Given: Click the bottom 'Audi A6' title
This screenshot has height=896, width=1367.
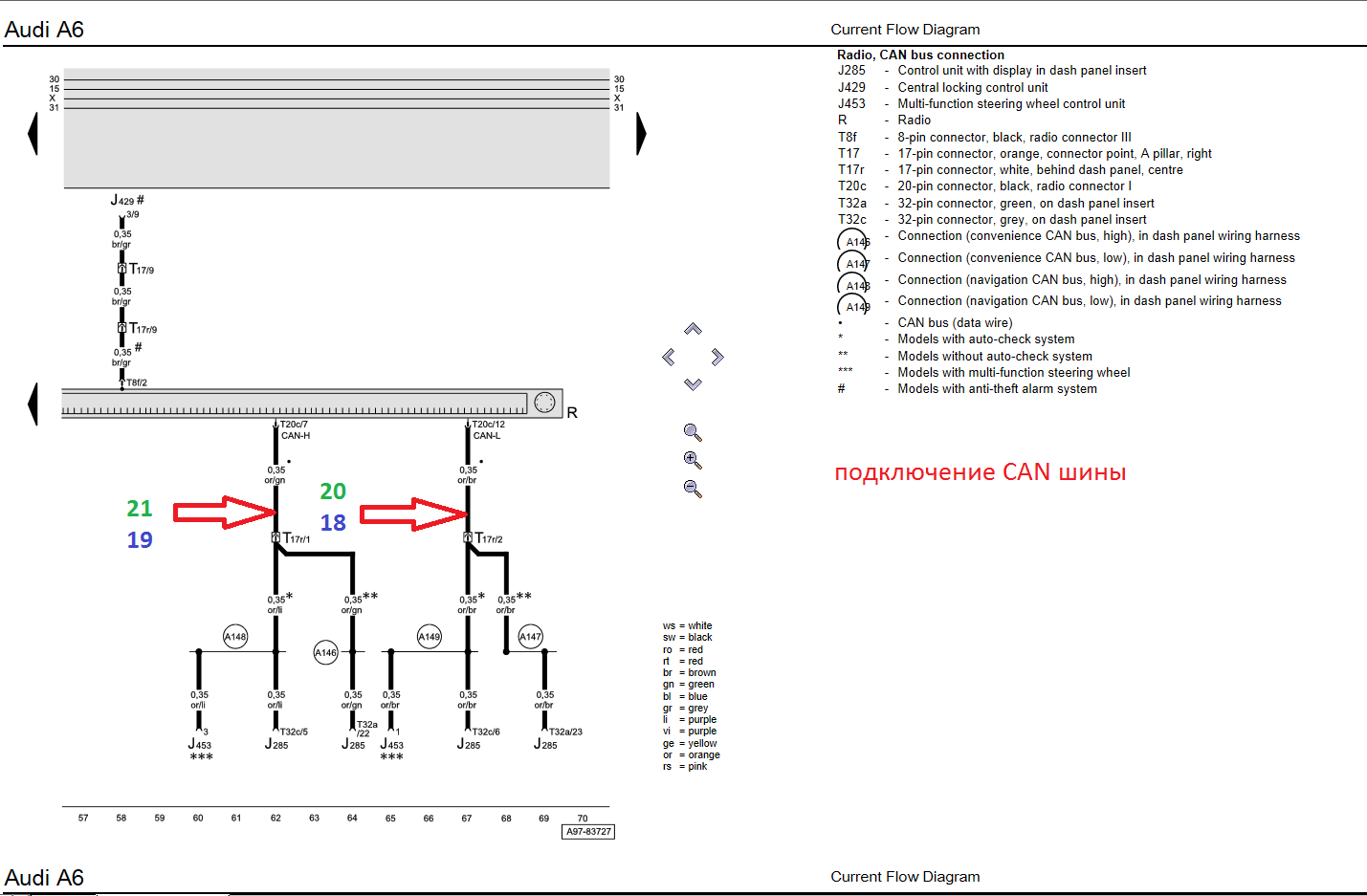Looking at the screenshot, I should (44, 877).
